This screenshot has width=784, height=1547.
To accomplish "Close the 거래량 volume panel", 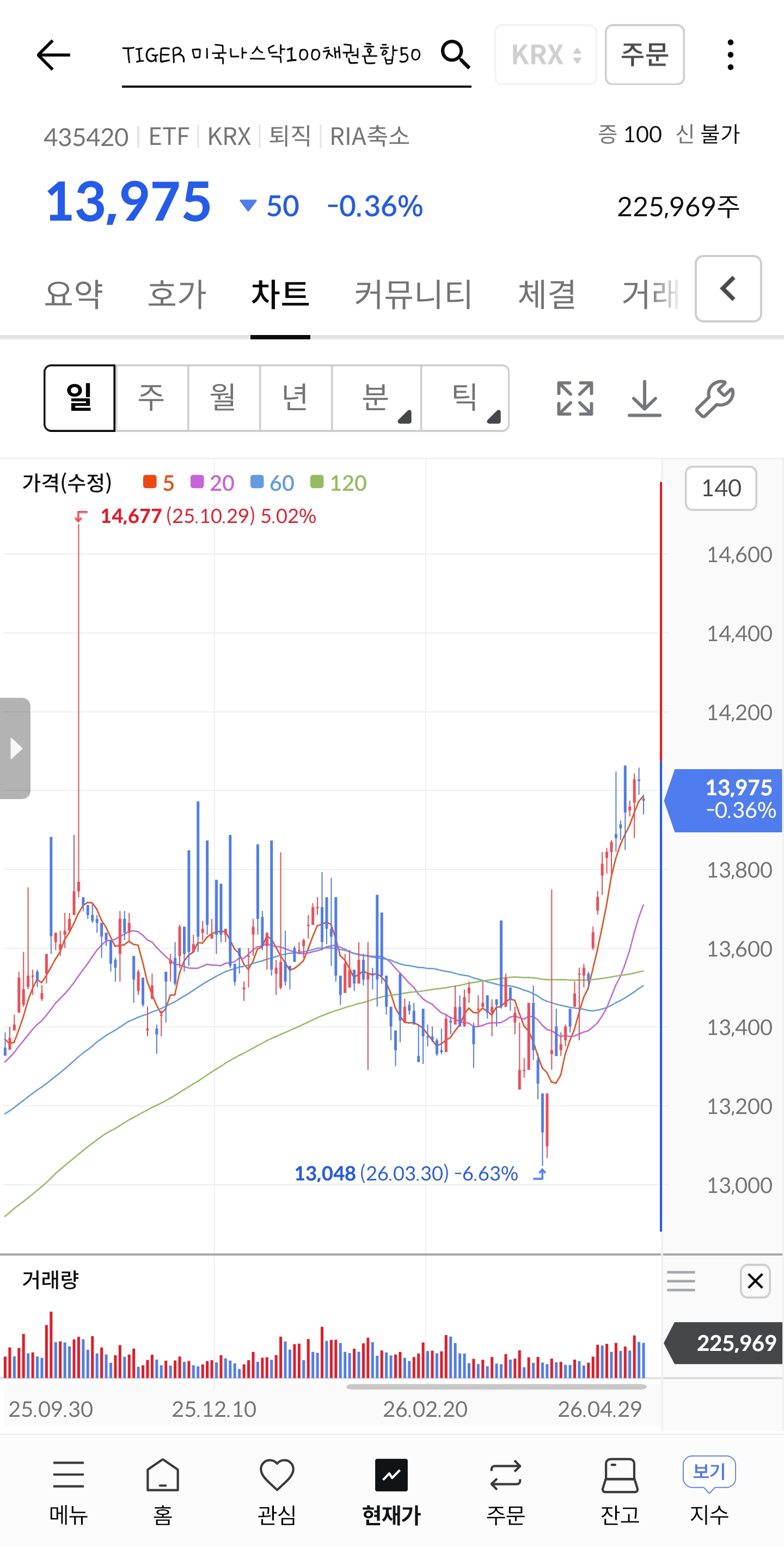I will 755,1281.
